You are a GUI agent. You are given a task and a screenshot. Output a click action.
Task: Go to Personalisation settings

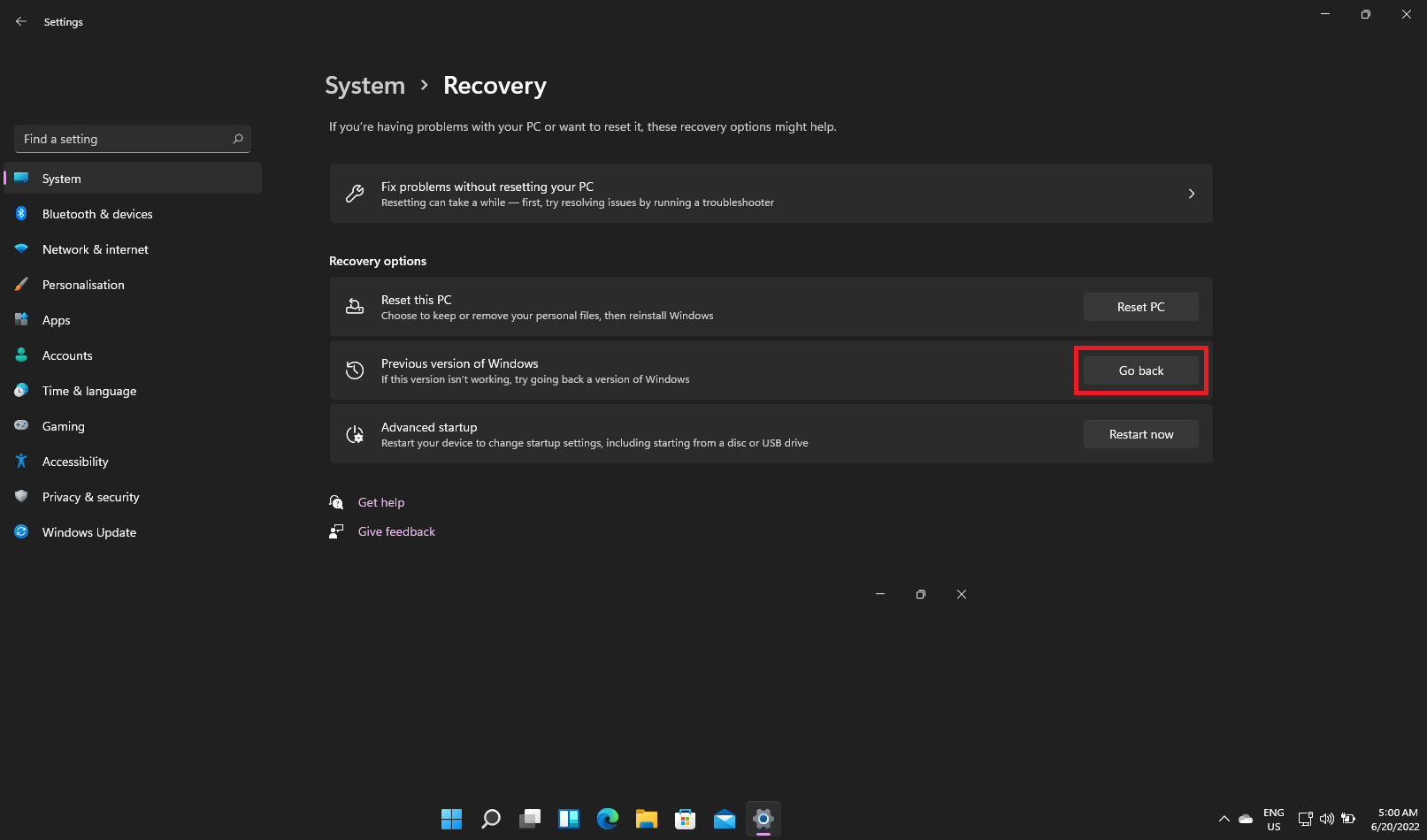click(x=133, y=284)
